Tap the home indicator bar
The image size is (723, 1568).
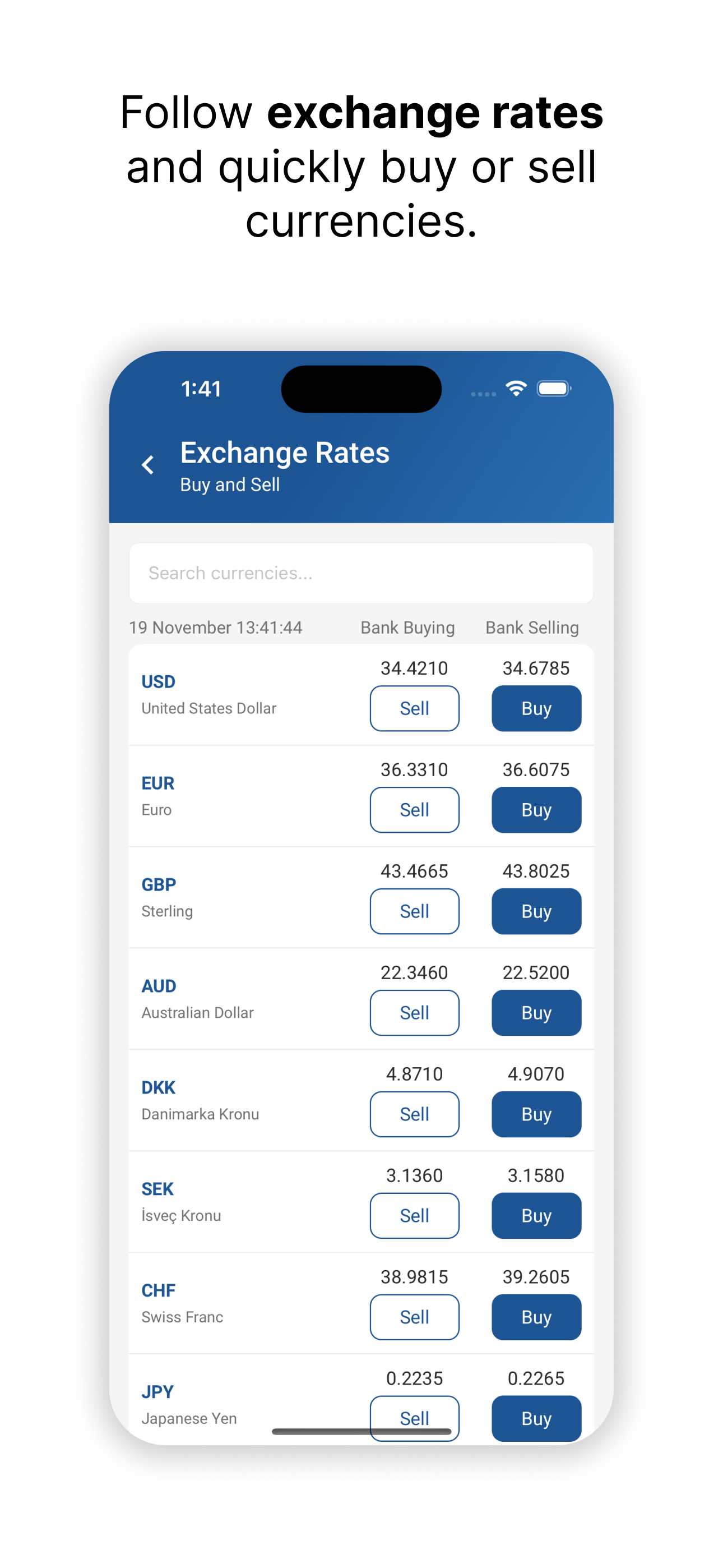pyautogui.click(x=361, y=1432)
